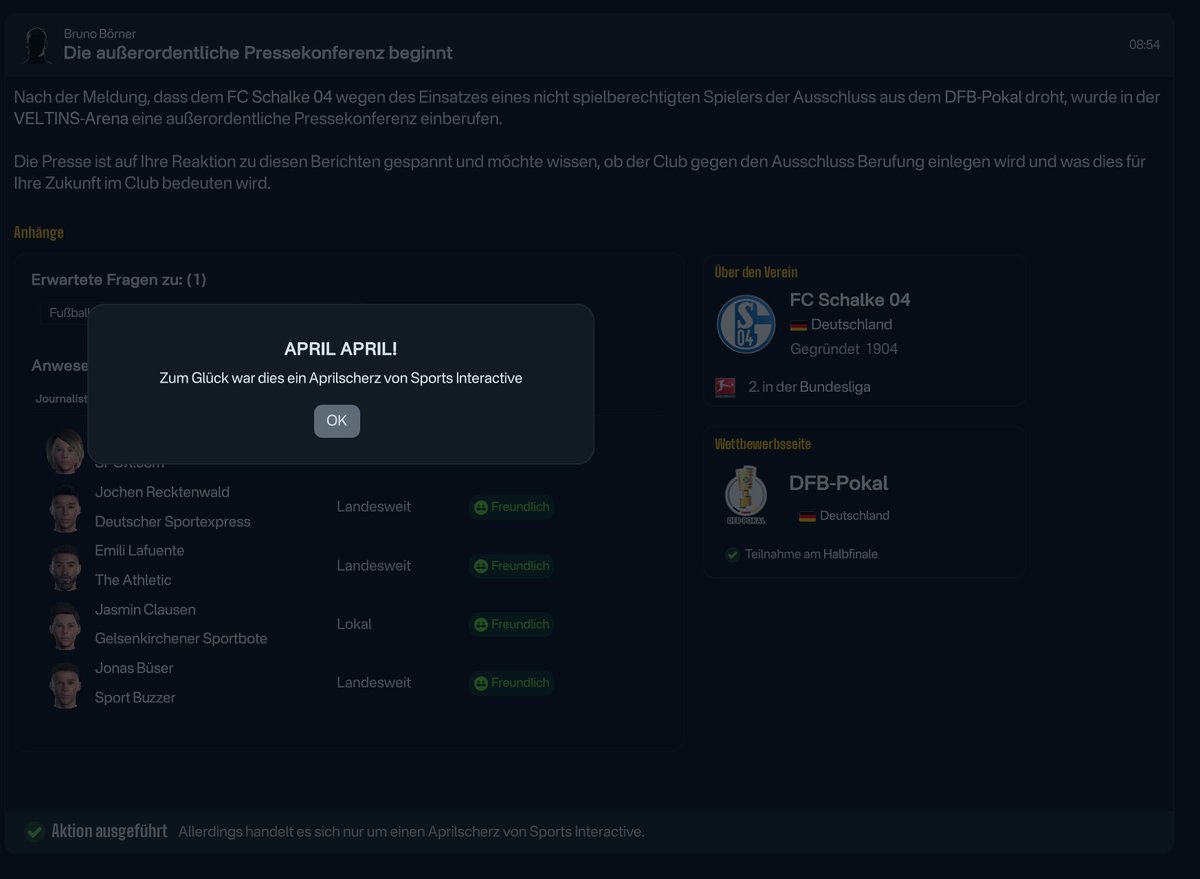Click the smiley icon in Emili Lafuente's row

(481, 566)
